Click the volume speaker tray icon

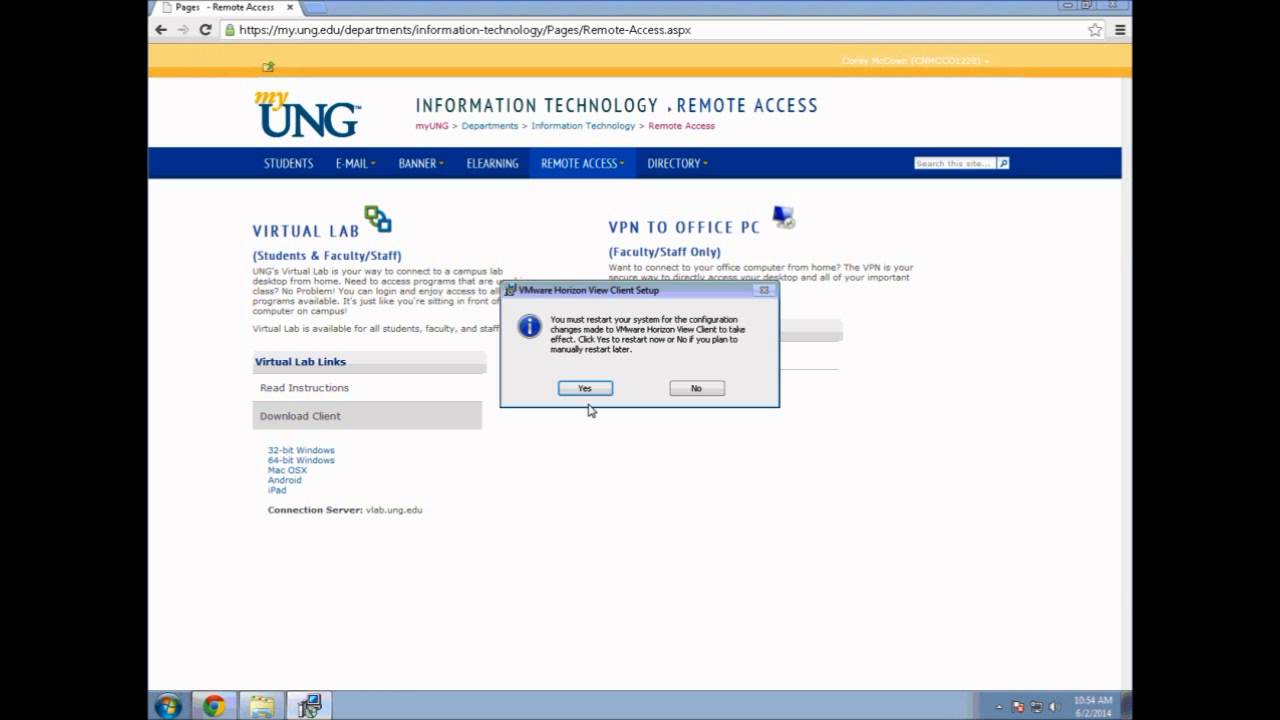[1053, 707]
